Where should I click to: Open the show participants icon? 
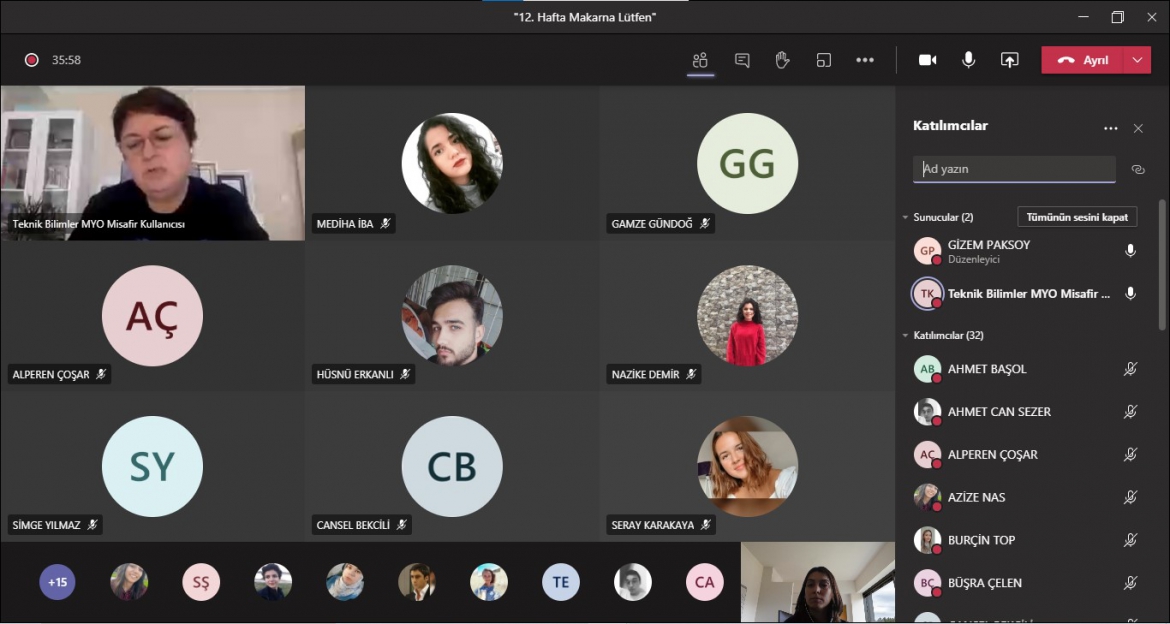(x=700, y=60)
